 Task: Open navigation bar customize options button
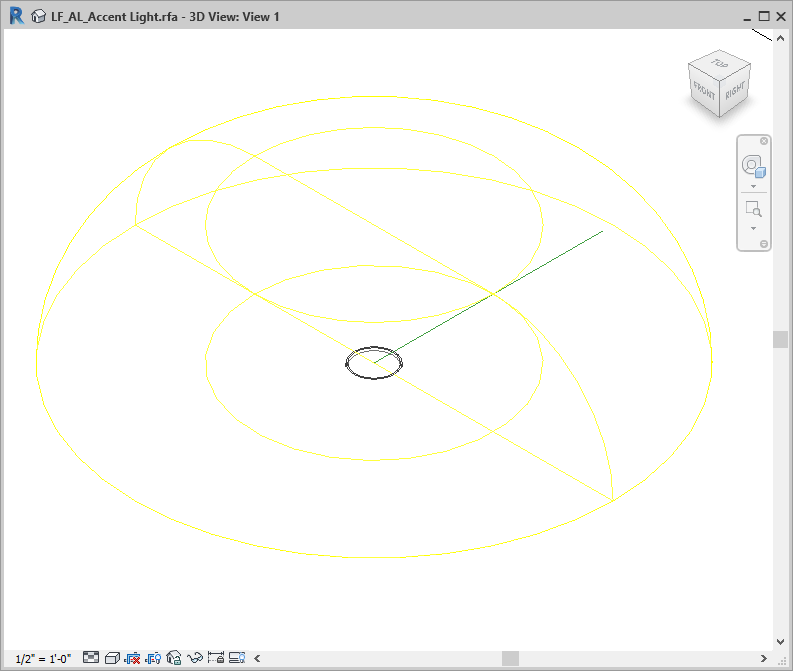point(764,244)
